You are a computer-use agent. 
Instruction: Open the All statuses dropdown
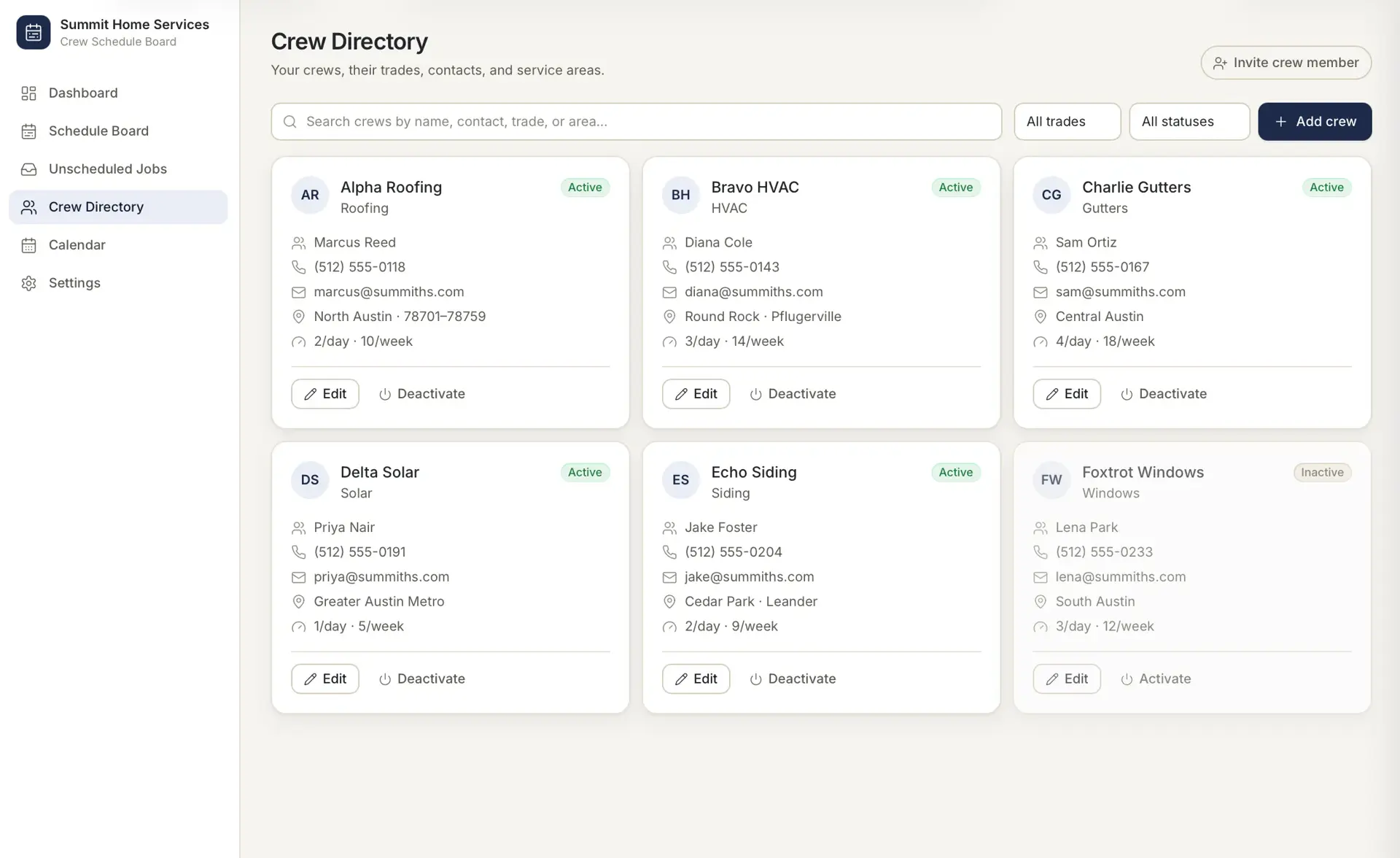coord(1189,121)
